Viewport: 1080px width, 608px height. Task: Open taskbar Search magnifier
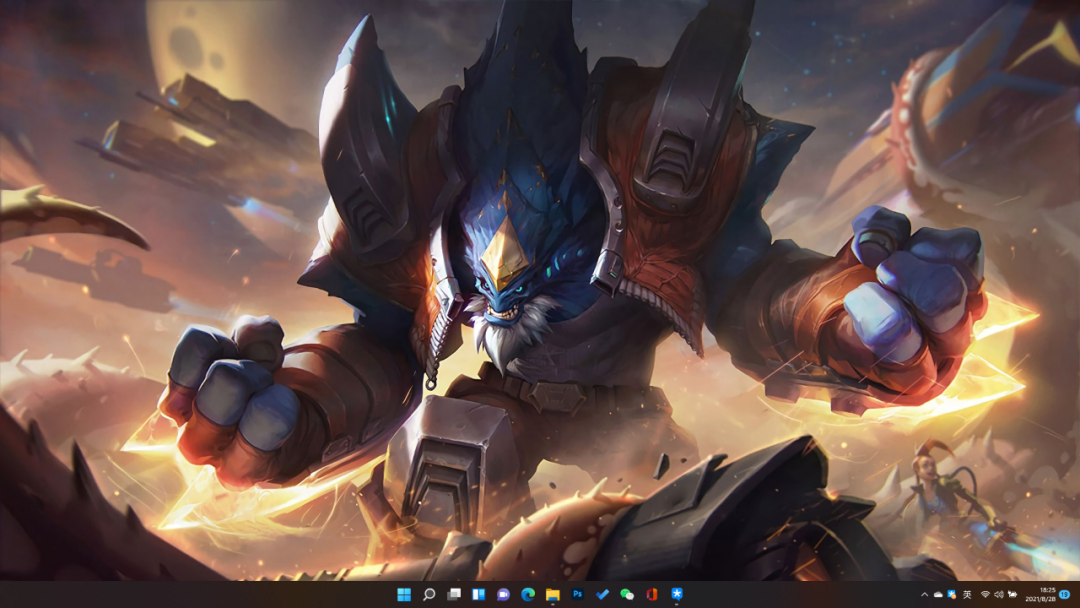(x=429, y=594)
